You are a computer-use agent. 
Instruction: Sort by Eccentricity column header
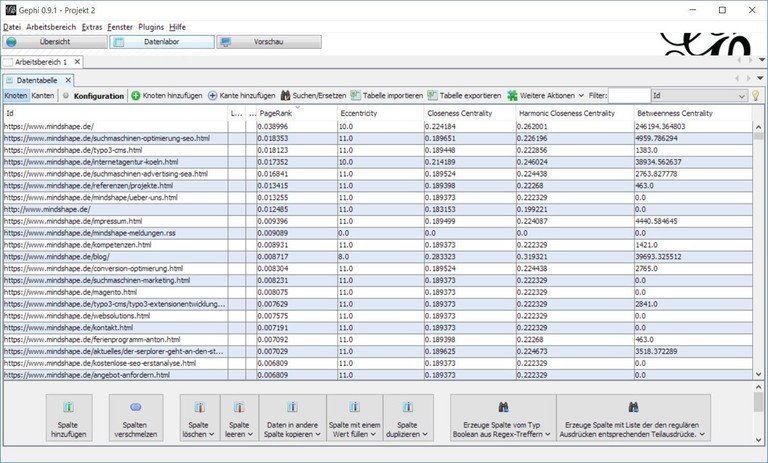point(381,113)
